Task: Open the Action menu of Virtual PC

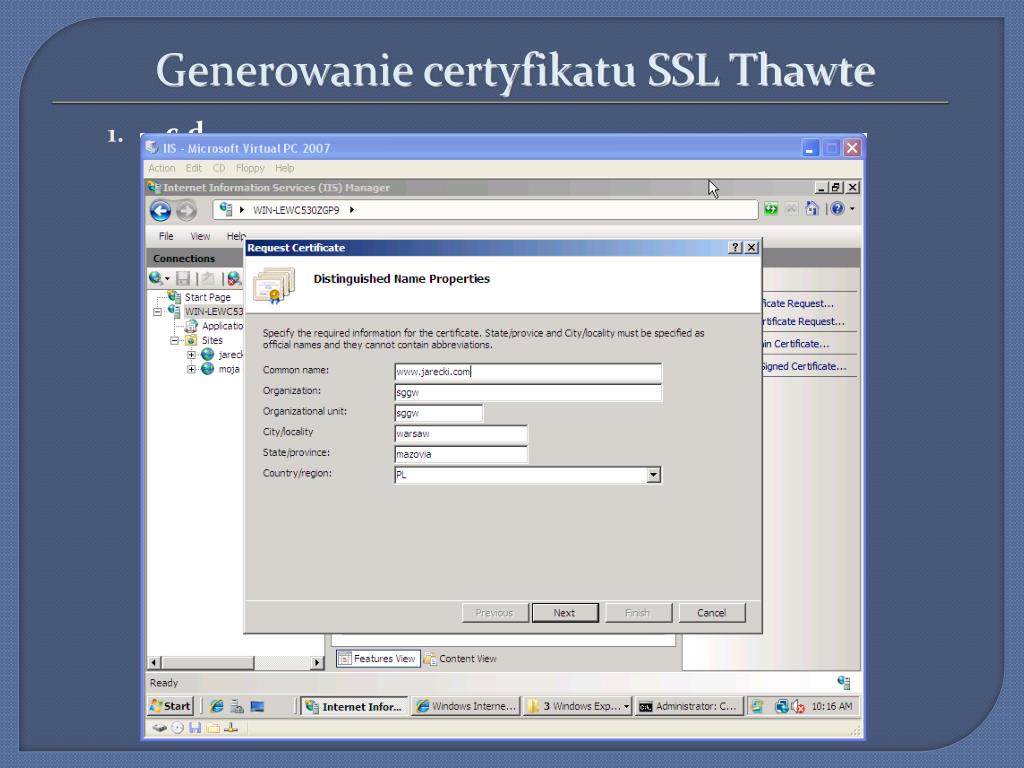Action: pyautogui.click(x=161, y=168)
